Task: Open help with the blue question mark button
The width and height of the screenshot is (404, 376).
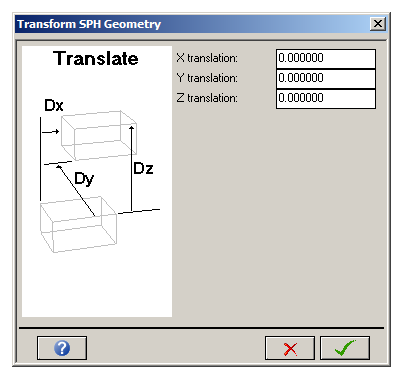Action: 62,348
